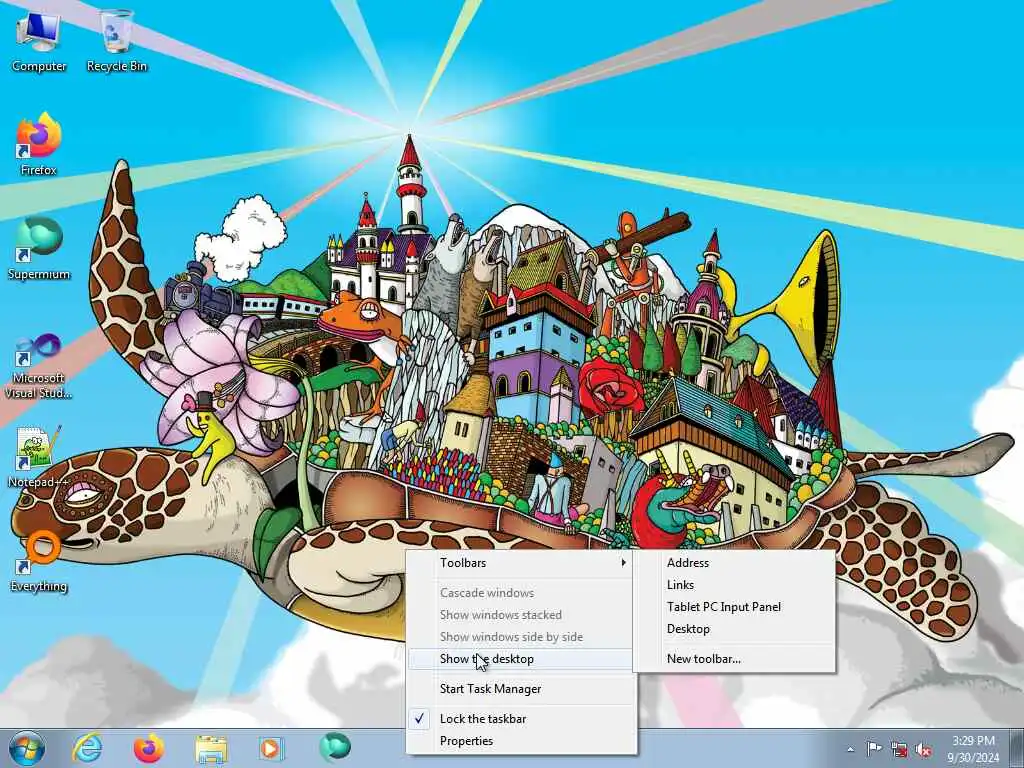Open taskbar Properties from context menu
This screenshot has width=1024, height=768.
(521, 741)
